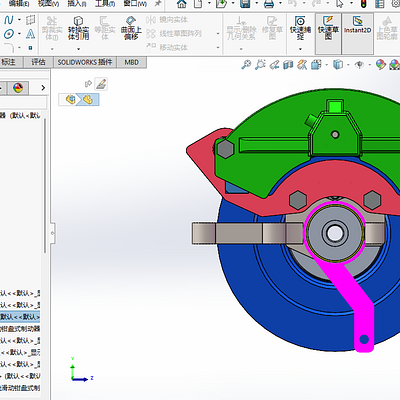The width and height of the screenshot is (400, 400).
Task: Open dropdown beside Display Style icon
Action: [x=349, y=64]
